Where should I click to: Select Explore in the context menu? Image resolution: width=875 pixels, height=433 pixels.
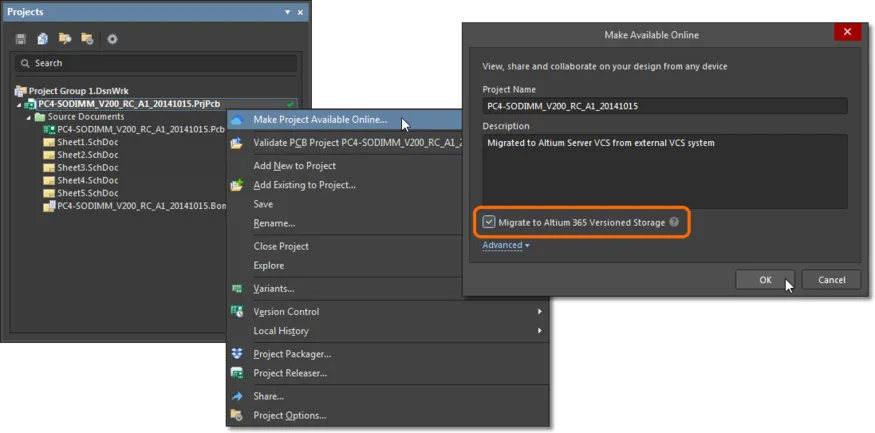pyautogui.click(x=269, y=266)
